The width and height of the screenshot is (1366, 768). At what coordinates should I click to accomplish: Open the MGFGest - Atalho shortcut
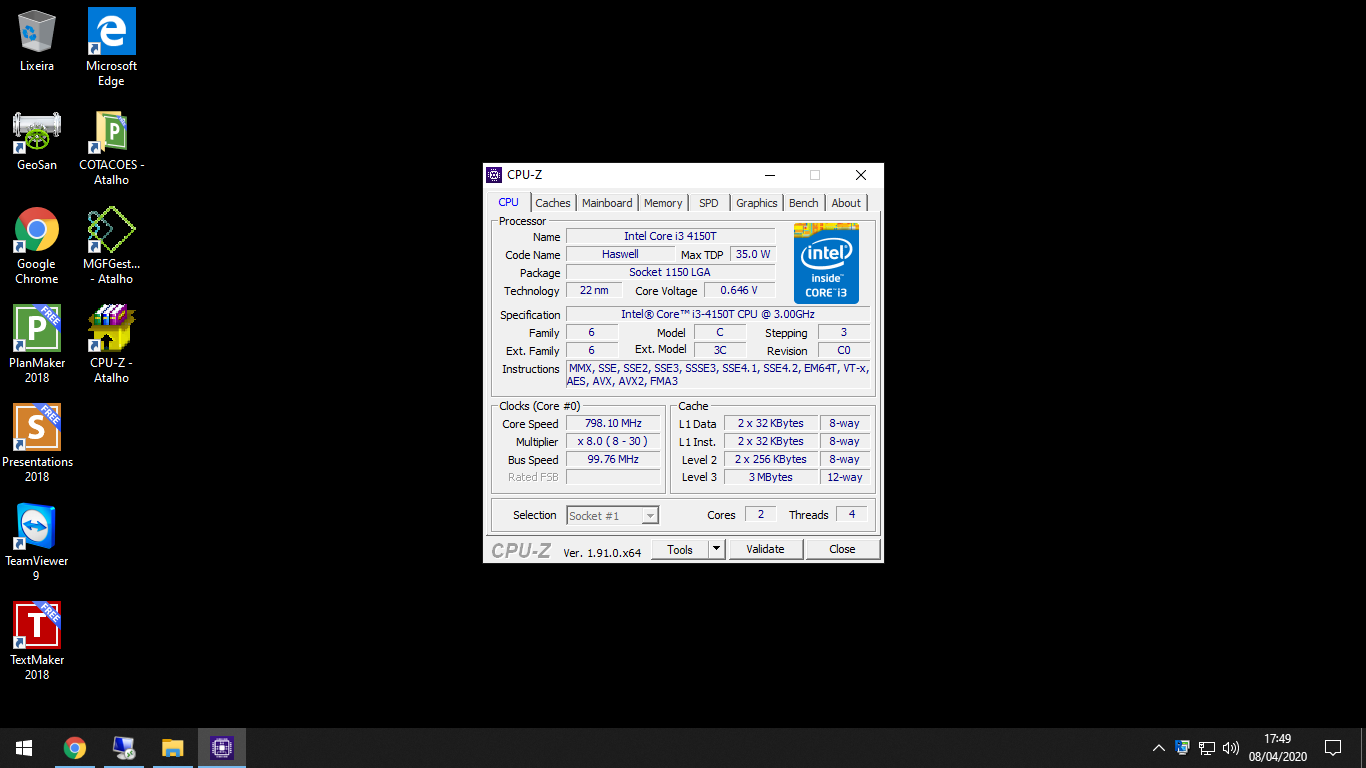pos(111,245)
